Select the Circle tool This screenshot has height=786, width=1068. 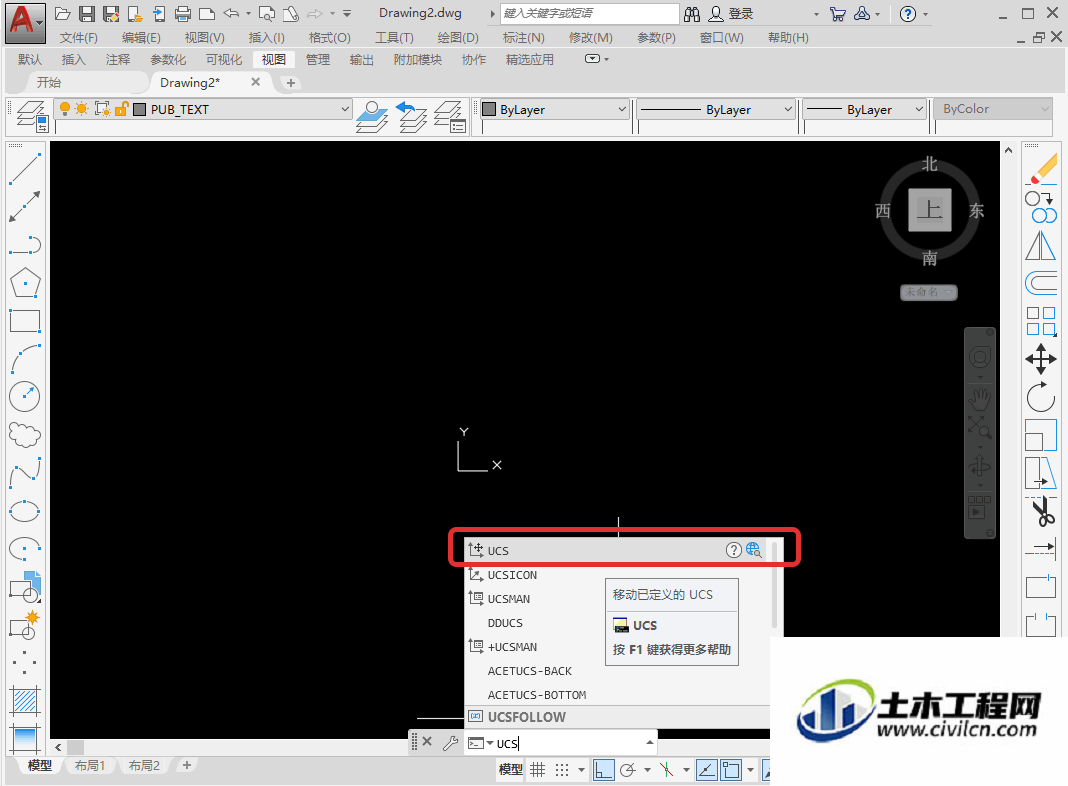pos(25,396)
